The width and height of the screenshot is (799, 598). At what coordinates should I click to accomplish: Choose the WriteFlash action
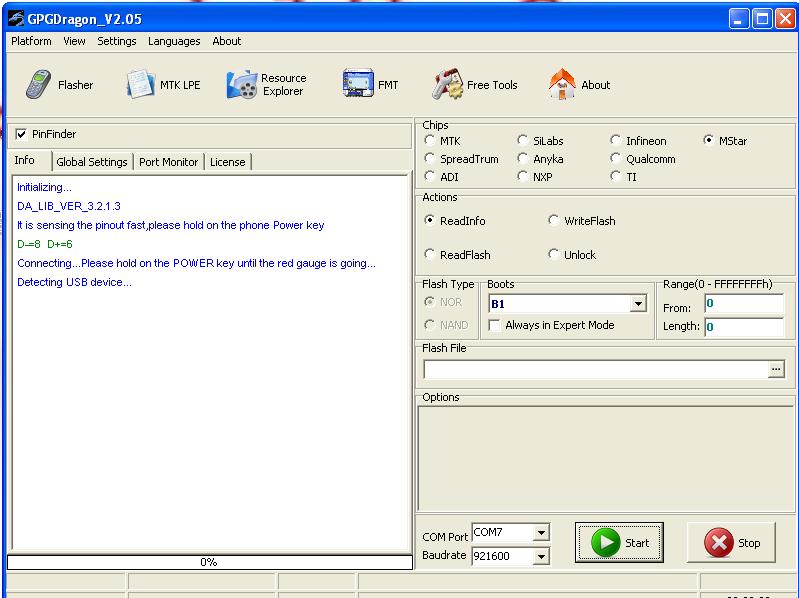553,220
